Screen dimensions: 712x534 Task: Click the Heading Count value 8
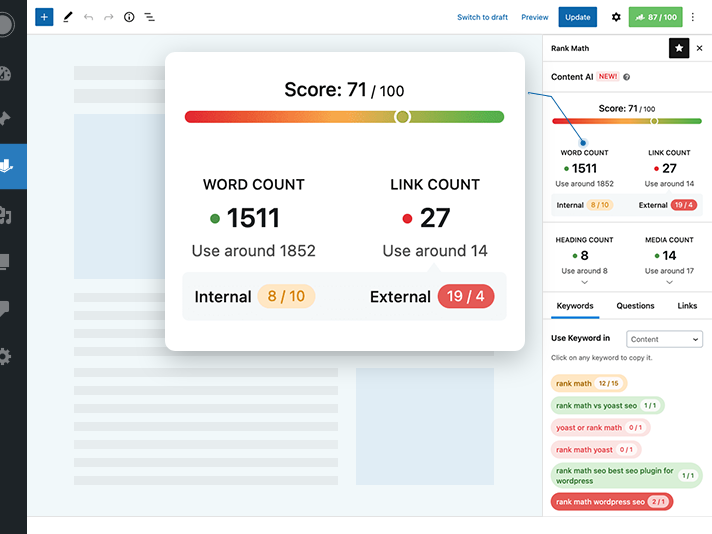[x=584, y=256]
